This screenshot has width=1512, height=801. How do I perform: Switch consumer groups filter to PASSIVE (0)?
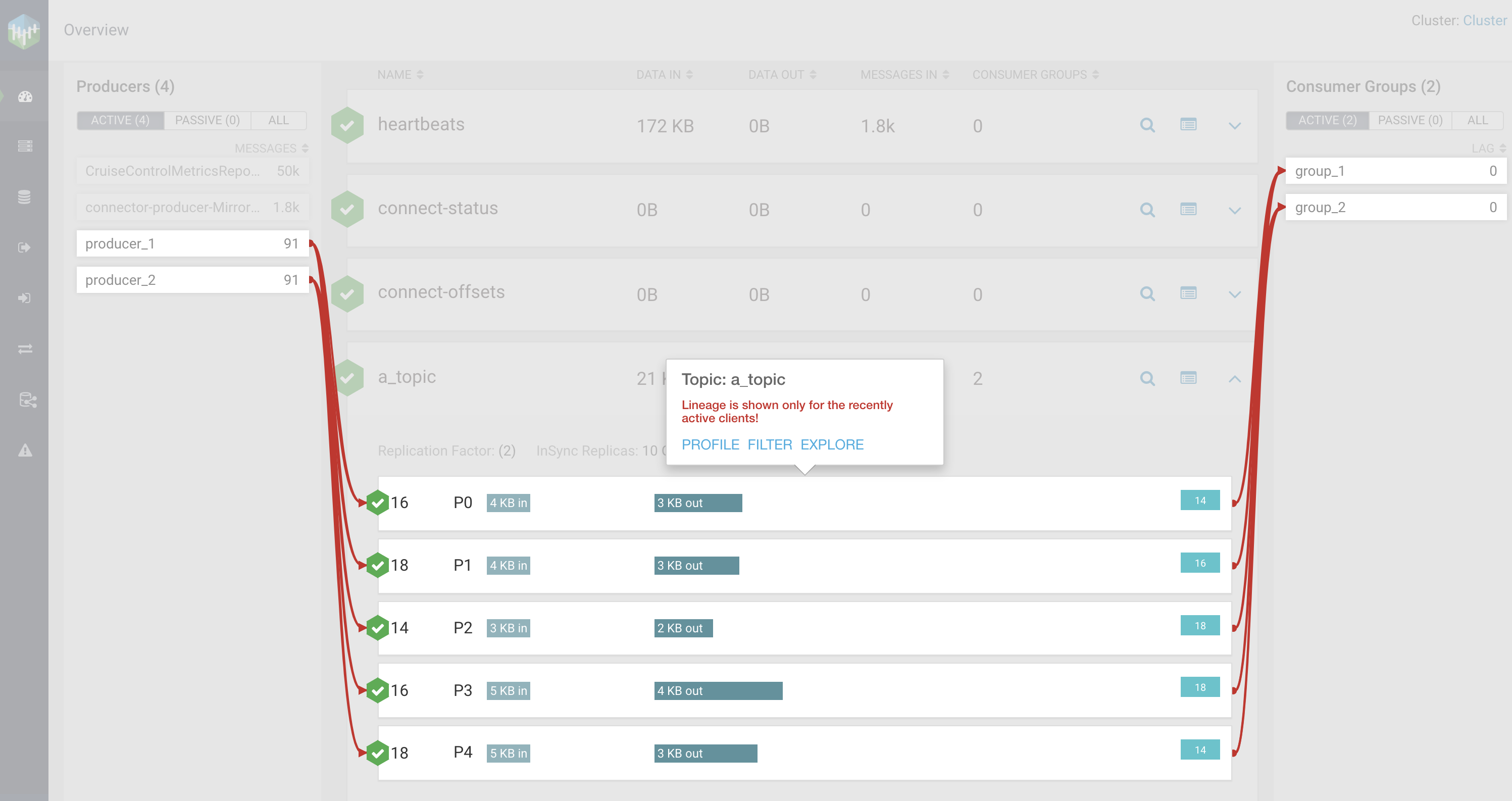click(x=1410, y=120)
